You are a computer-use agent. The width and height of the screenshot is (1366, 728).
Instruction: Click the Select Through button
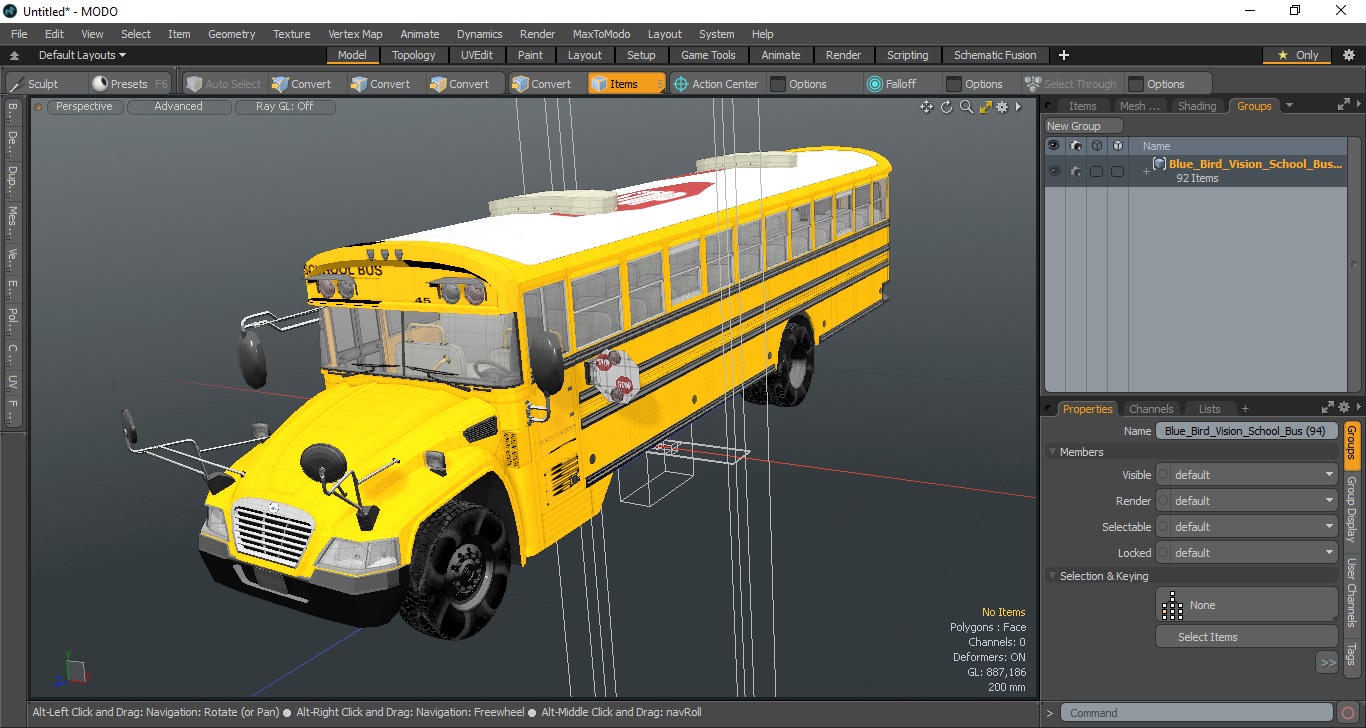[x=1070, y=84]
